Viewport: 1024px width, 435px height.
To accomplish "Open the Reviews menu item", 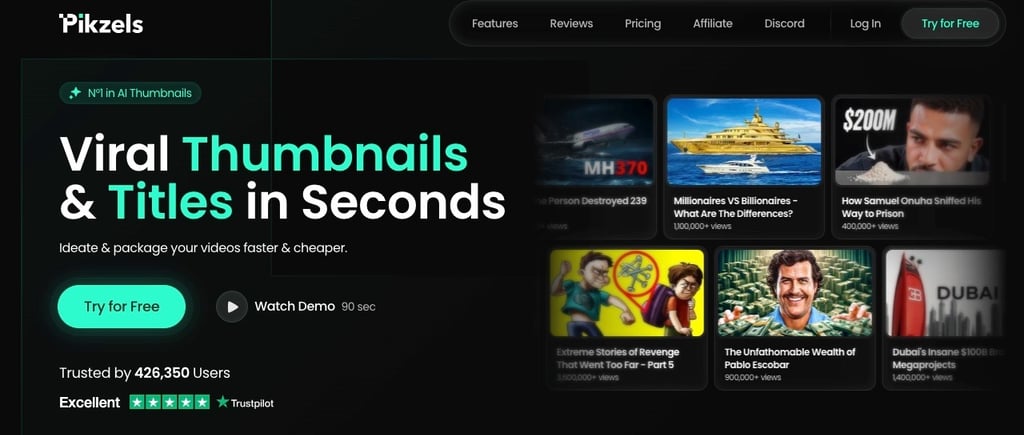I will click(x=571, y=24).
